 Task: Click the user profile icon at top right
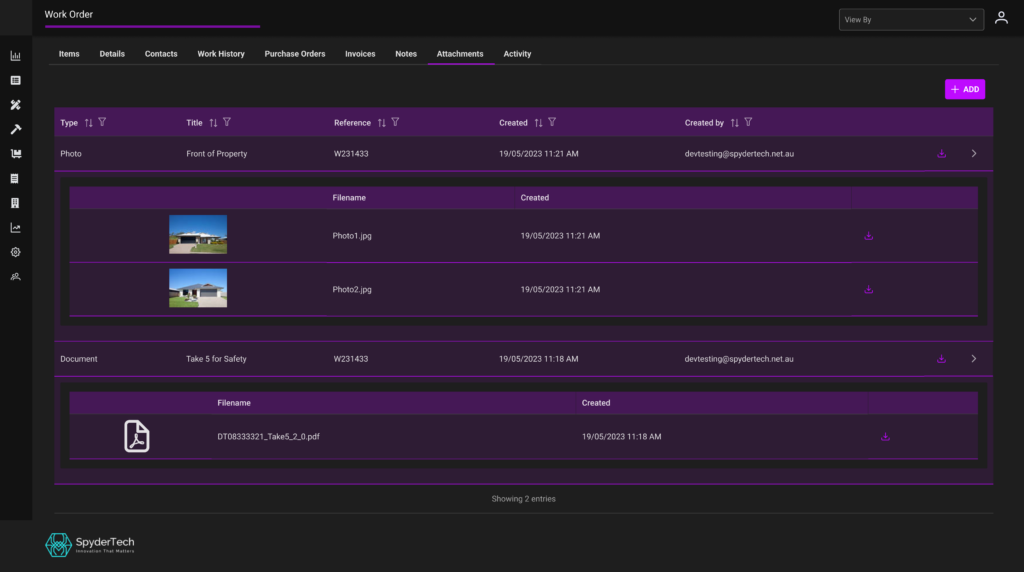pyautogui.click(x=1001, y=19)
